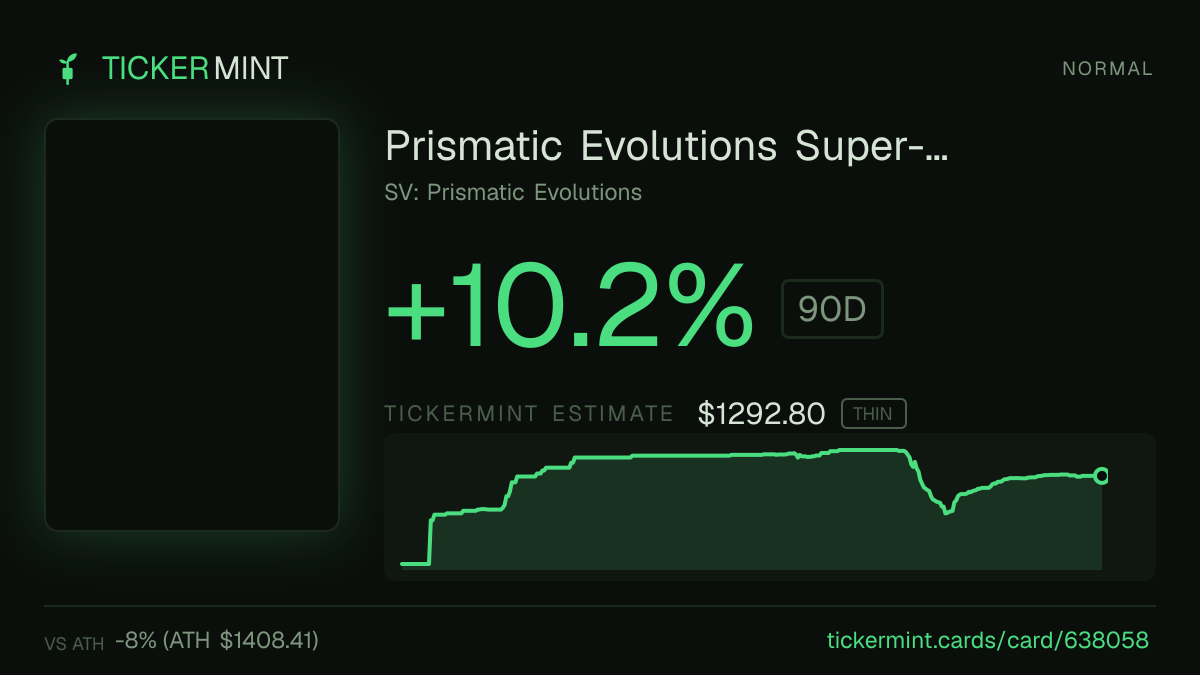The image size is (1200, 675).
Task: Click the circular endpoint marker on the chart
Action: point(1102,476)
